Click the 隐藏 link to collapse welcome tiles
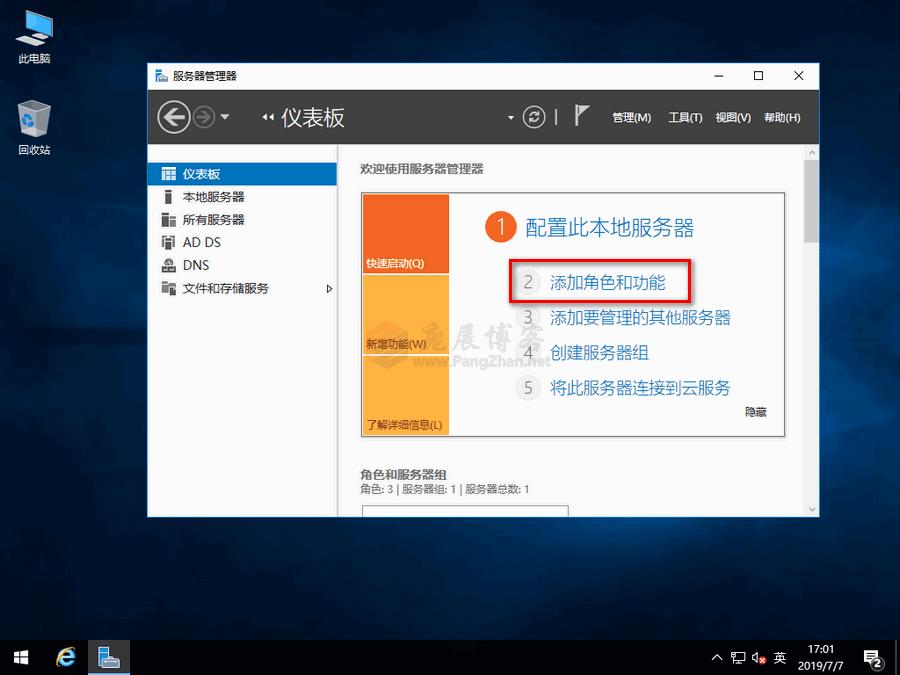This screenshot has height=675, width=900. (x=755, y=412)
